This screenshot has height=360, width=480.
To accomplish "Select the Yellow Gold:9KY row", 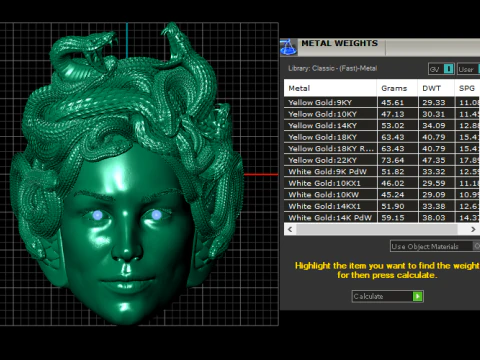I will (382, 102).
